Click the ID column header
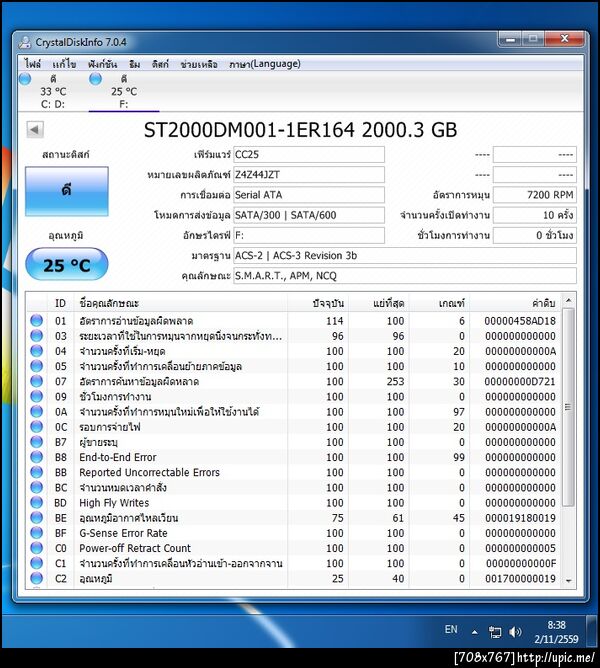The height and width of the screenshot is (668, 600). [x=60, y=303]
